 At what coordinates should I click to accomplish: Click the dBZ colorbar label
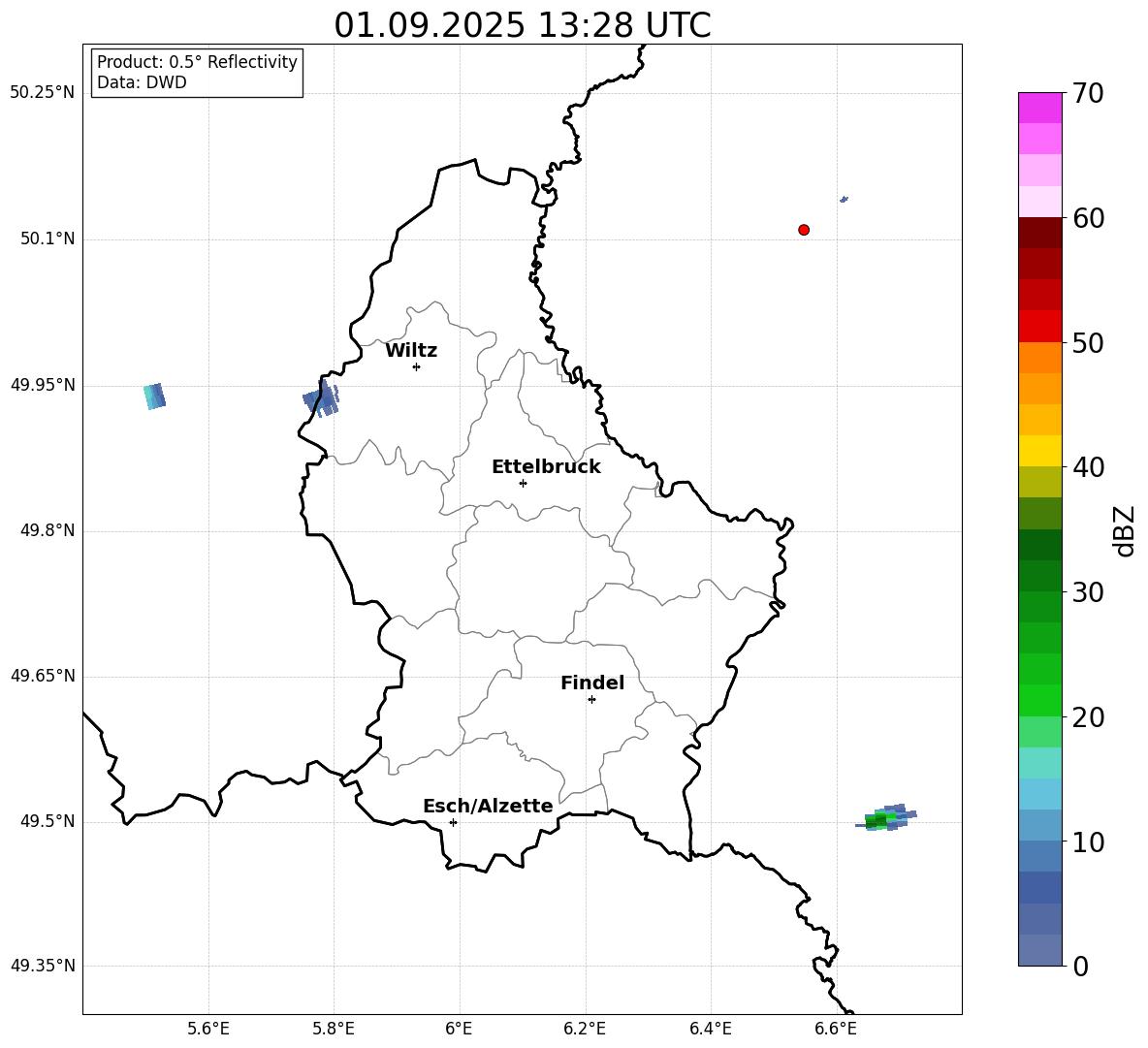1126,530
